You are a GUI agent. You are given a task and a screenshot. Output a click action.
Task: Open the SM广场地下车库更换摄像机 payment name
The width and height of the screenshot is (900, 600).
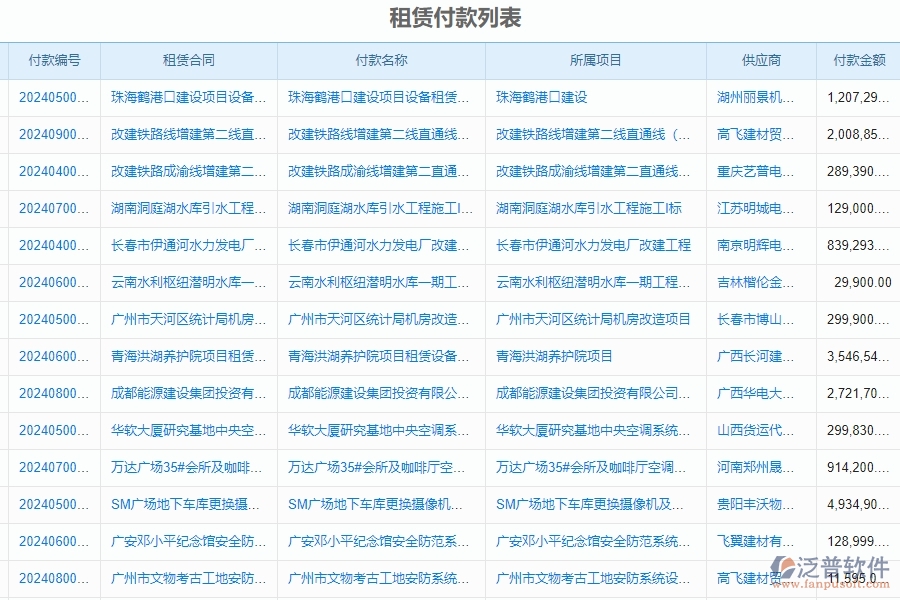tap(376, 504)
